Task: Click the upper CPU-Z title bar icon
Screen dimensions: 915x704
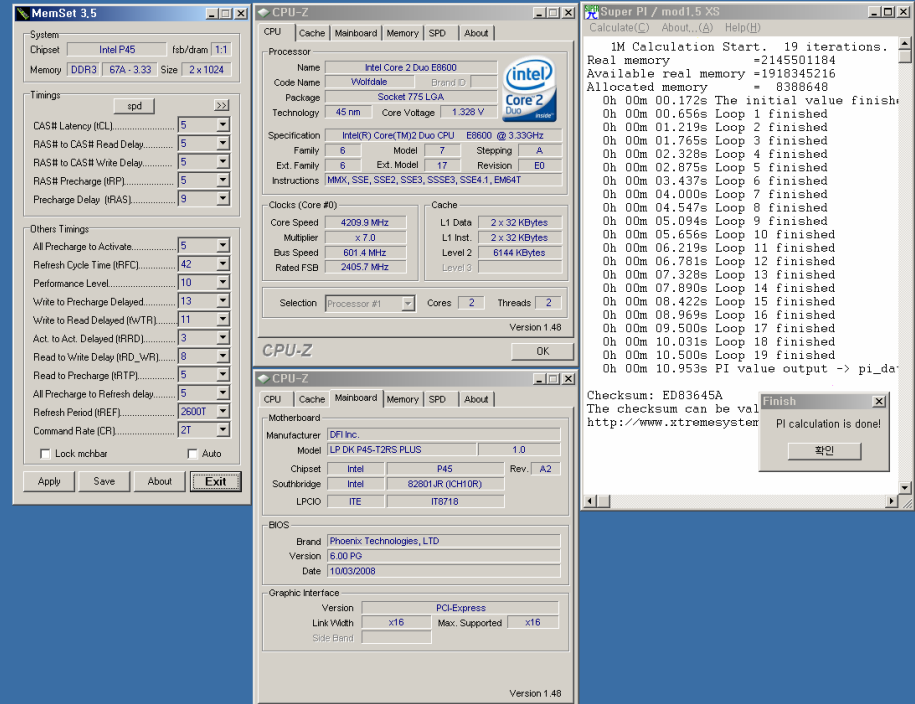Action: click(264, 12)
